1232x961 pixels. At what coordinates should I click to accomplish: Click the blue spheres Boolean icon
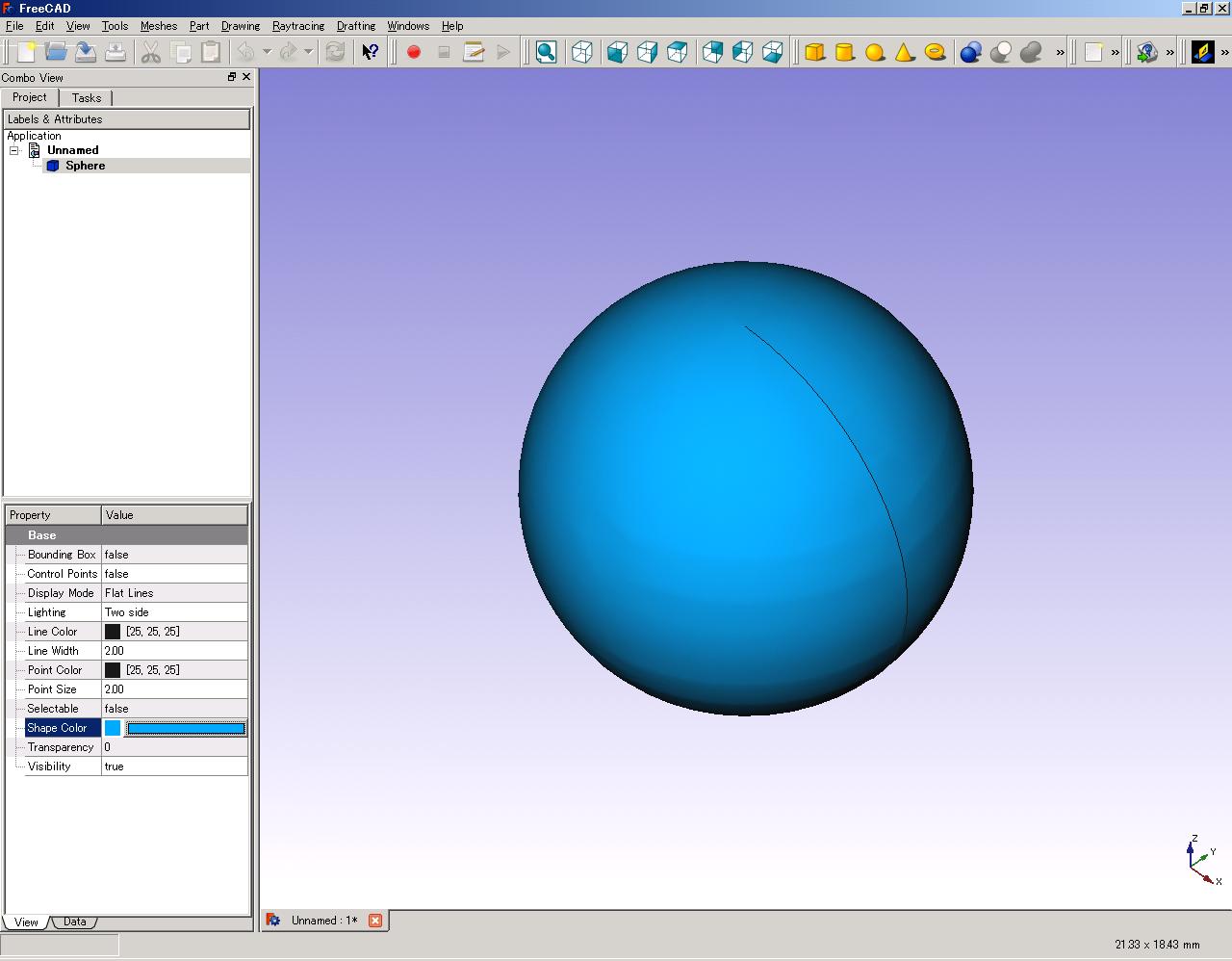coord(971,52)
